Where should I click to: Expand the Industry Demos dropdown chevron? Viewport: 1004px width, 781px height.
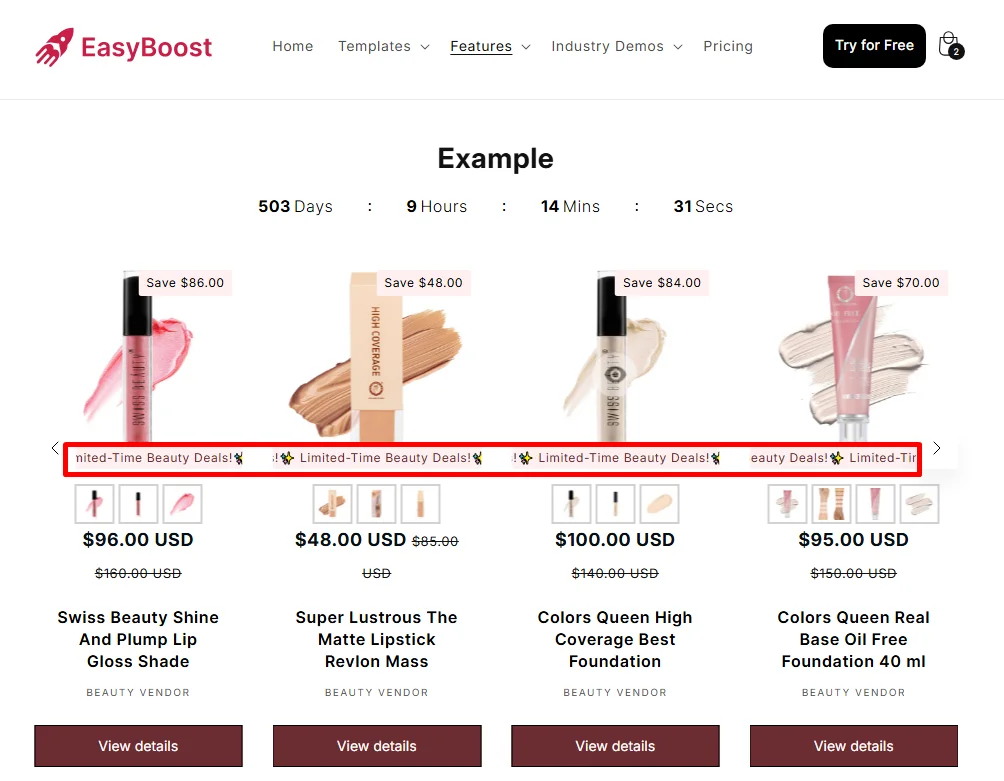coord(678,47)
